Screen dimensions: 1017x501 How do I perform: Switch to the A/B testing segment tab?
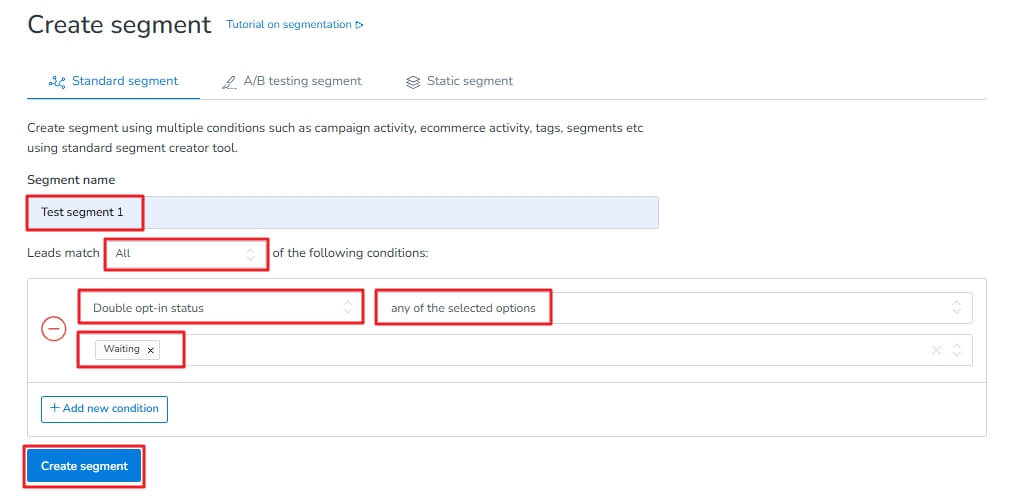pyautogui.click(x=302, y=81)
